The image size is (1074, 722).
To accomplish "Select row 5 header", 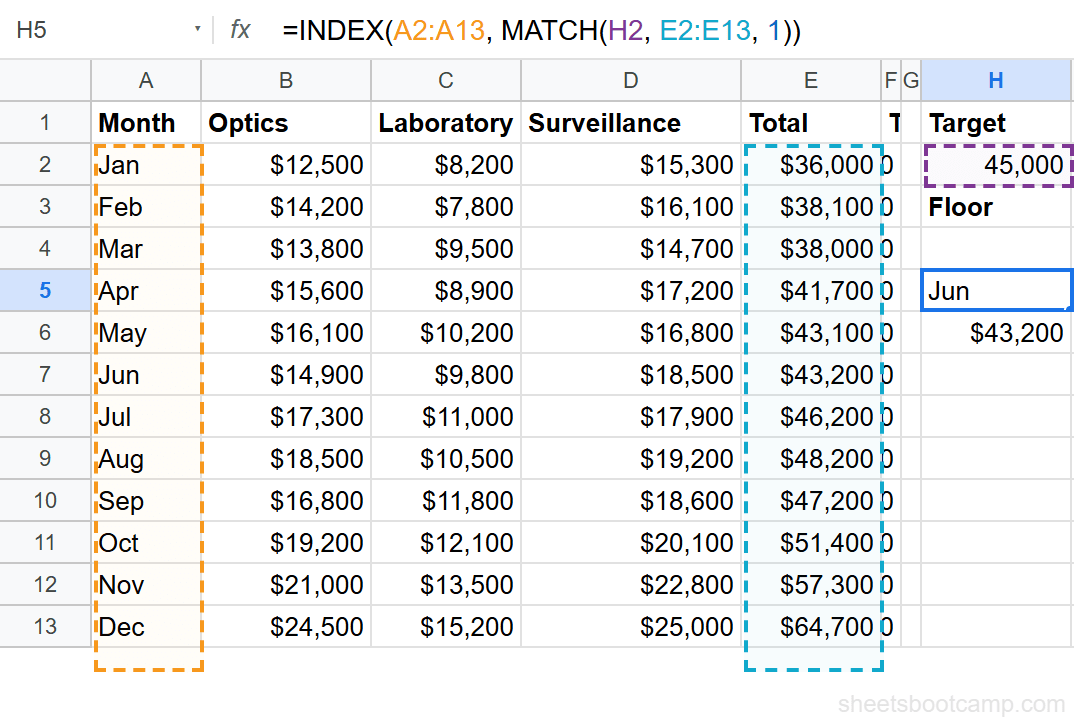I will pos(45,290).
